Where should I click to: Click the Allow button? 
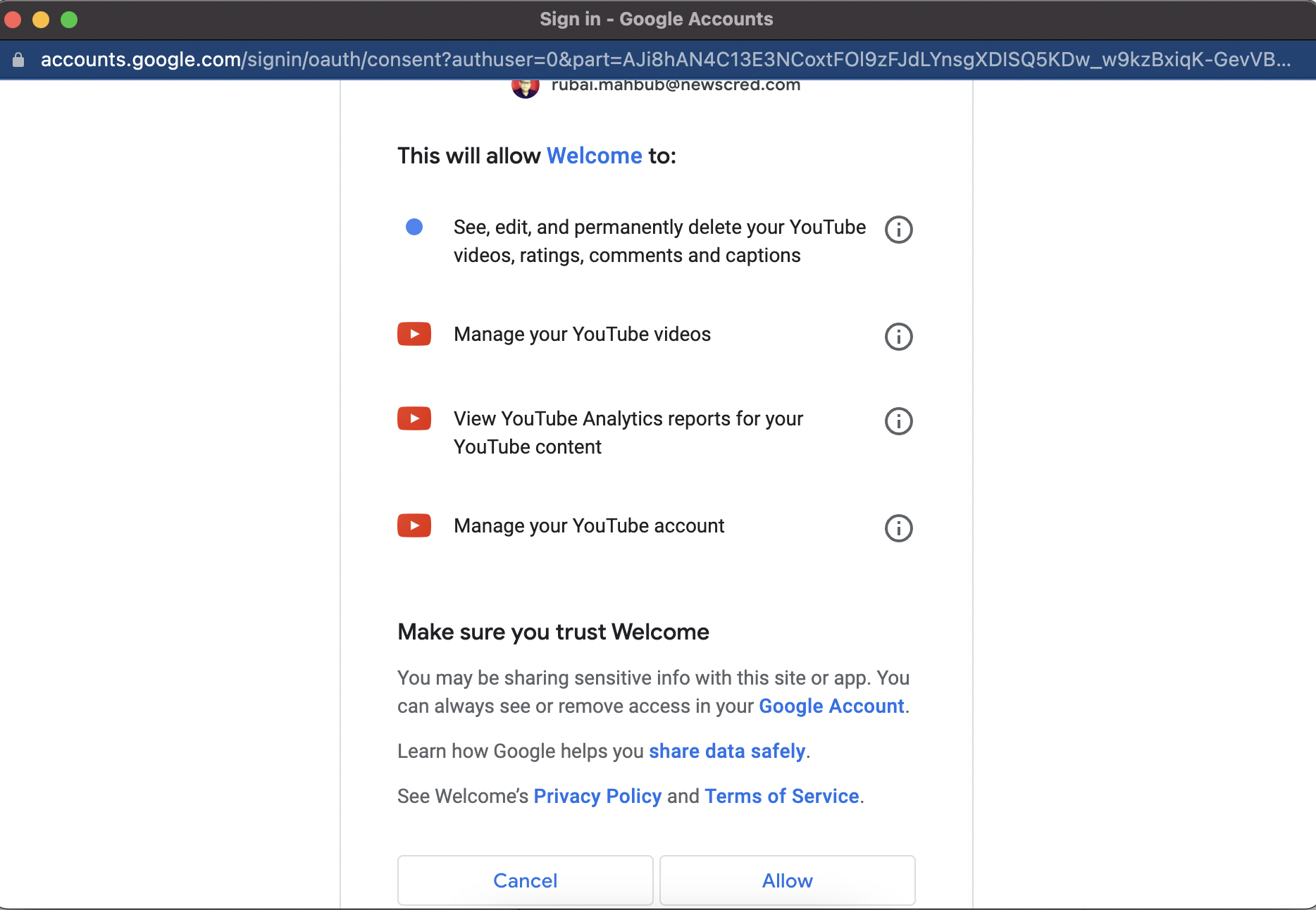[788, 880]
